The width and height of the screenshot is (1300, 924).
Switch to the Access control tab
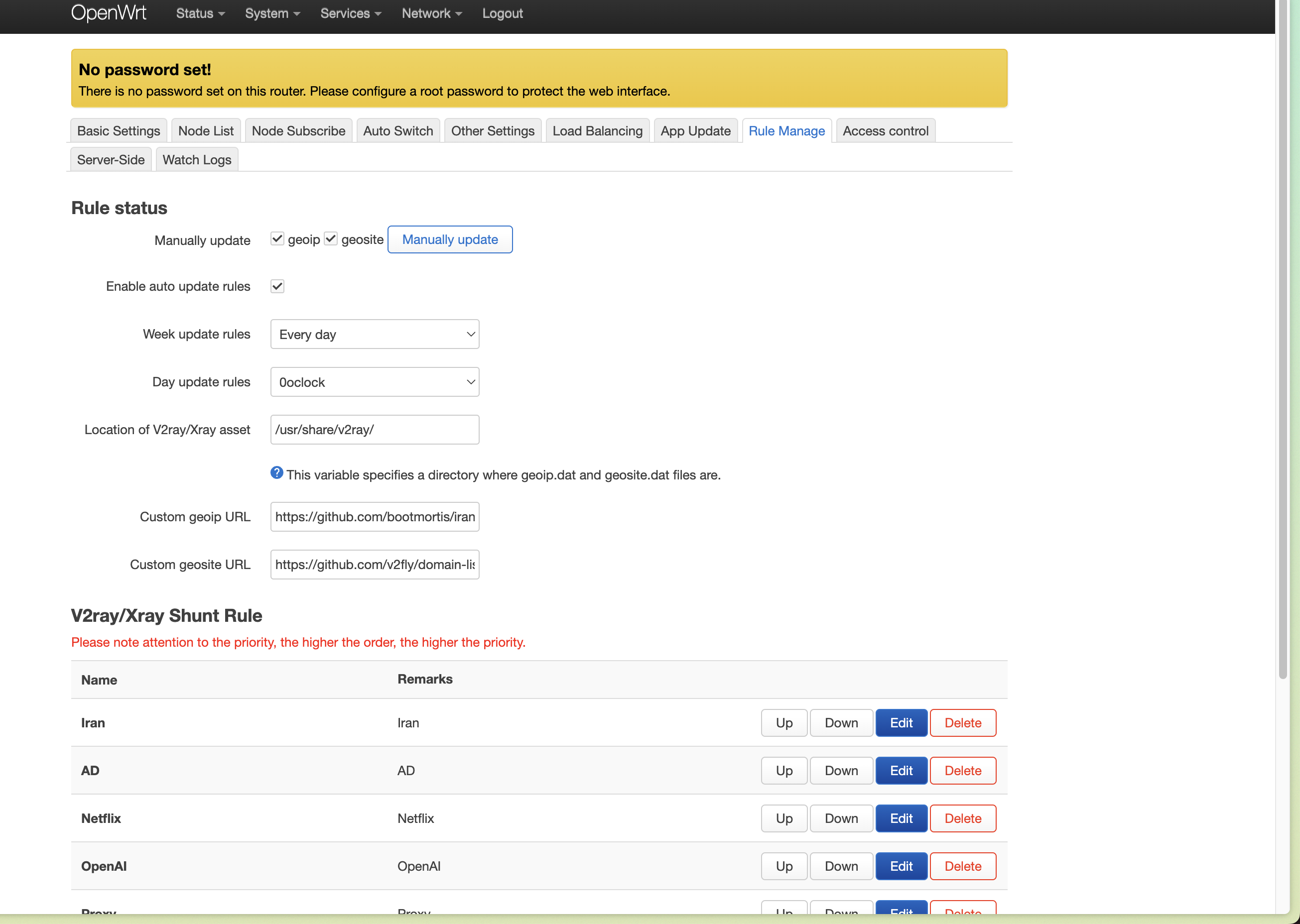885,131
